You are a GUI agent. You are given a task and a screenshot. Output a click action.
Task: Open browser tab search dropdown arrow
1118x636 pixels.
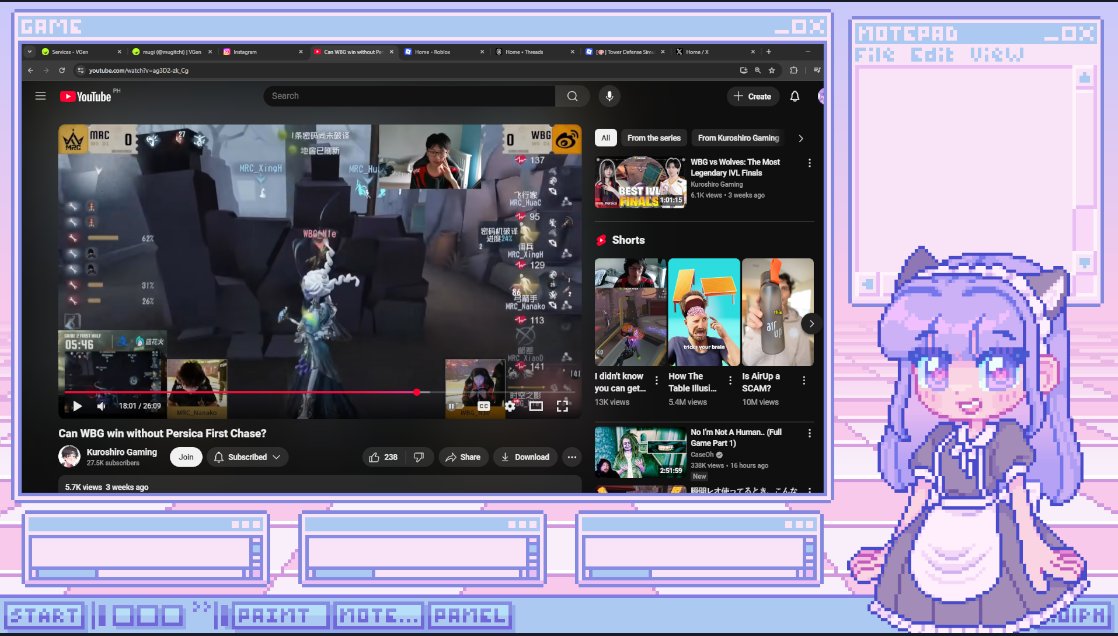[x=29, y=52]
